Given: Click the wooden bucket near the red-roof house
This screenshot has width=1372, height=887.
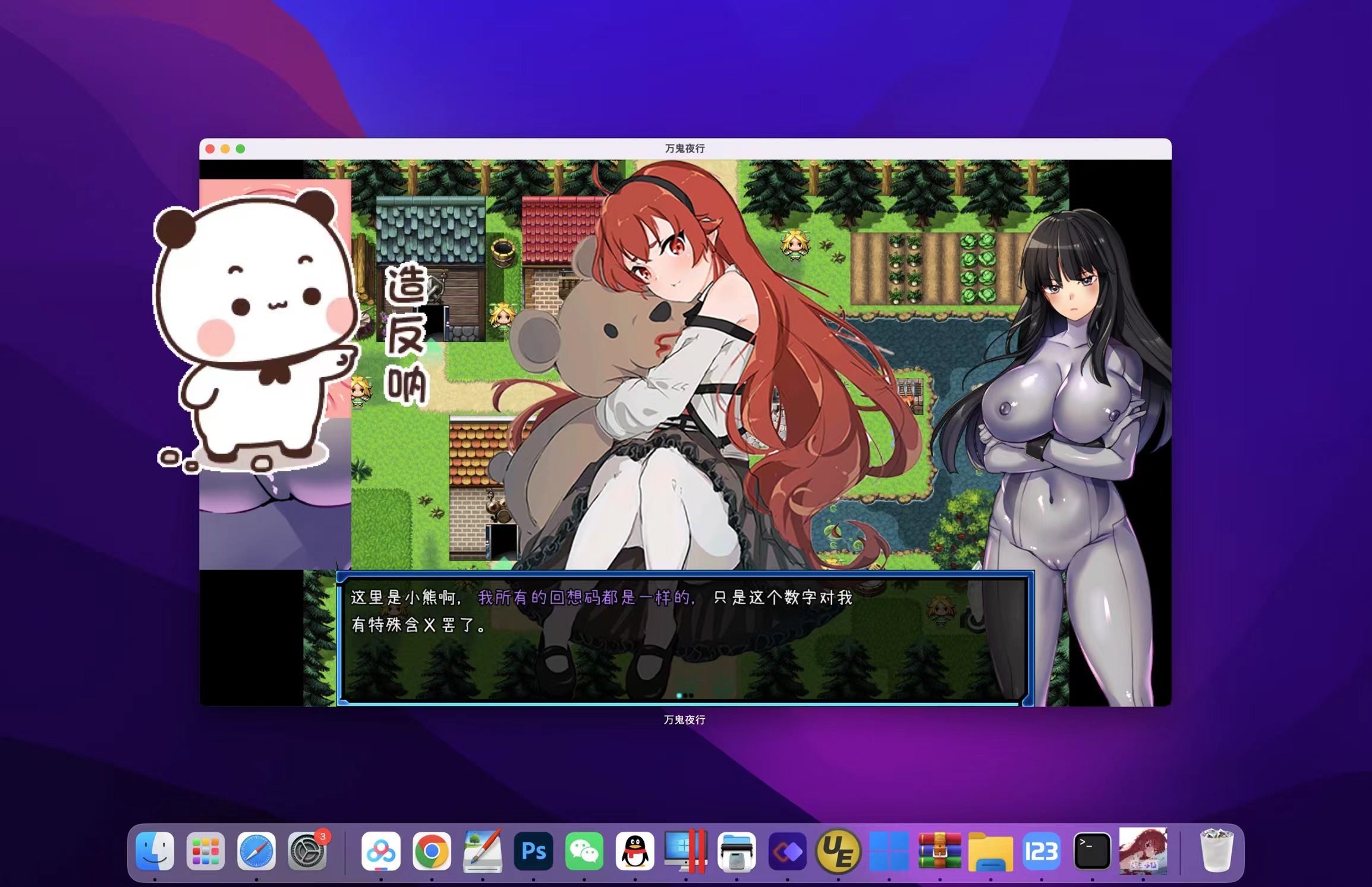Looking at the screenshot, I should [x=504, y=252].
